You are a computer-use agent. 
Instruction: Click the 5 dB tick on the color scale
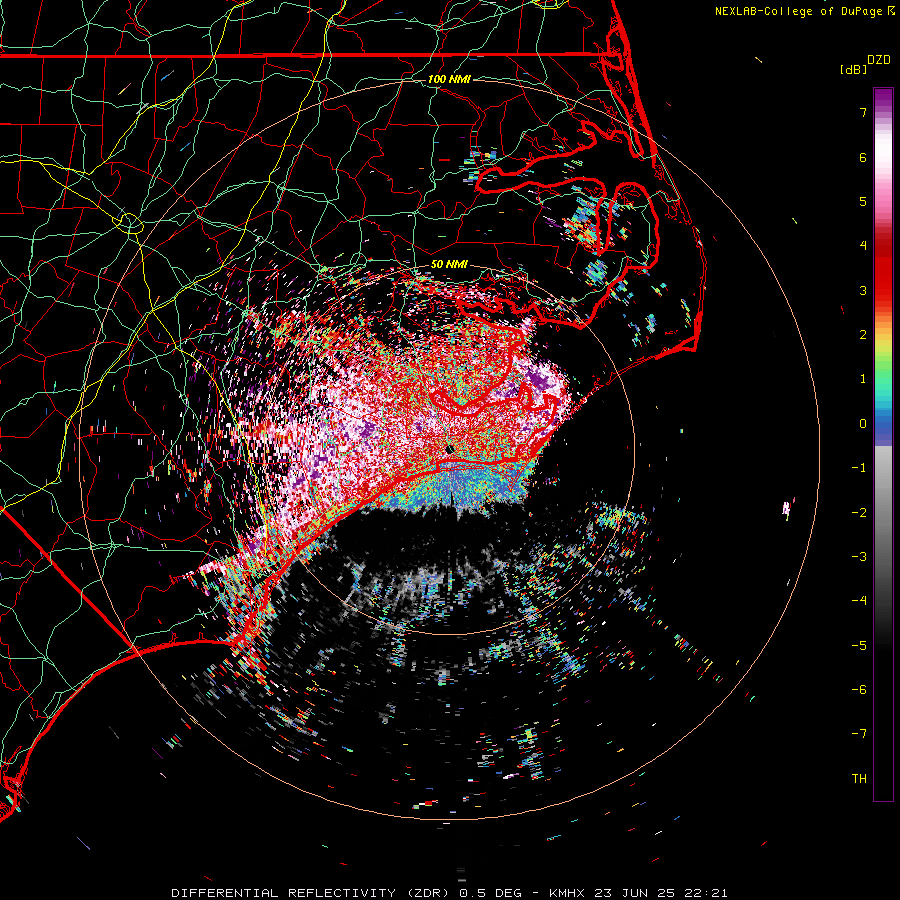click(x=863, y=201)
